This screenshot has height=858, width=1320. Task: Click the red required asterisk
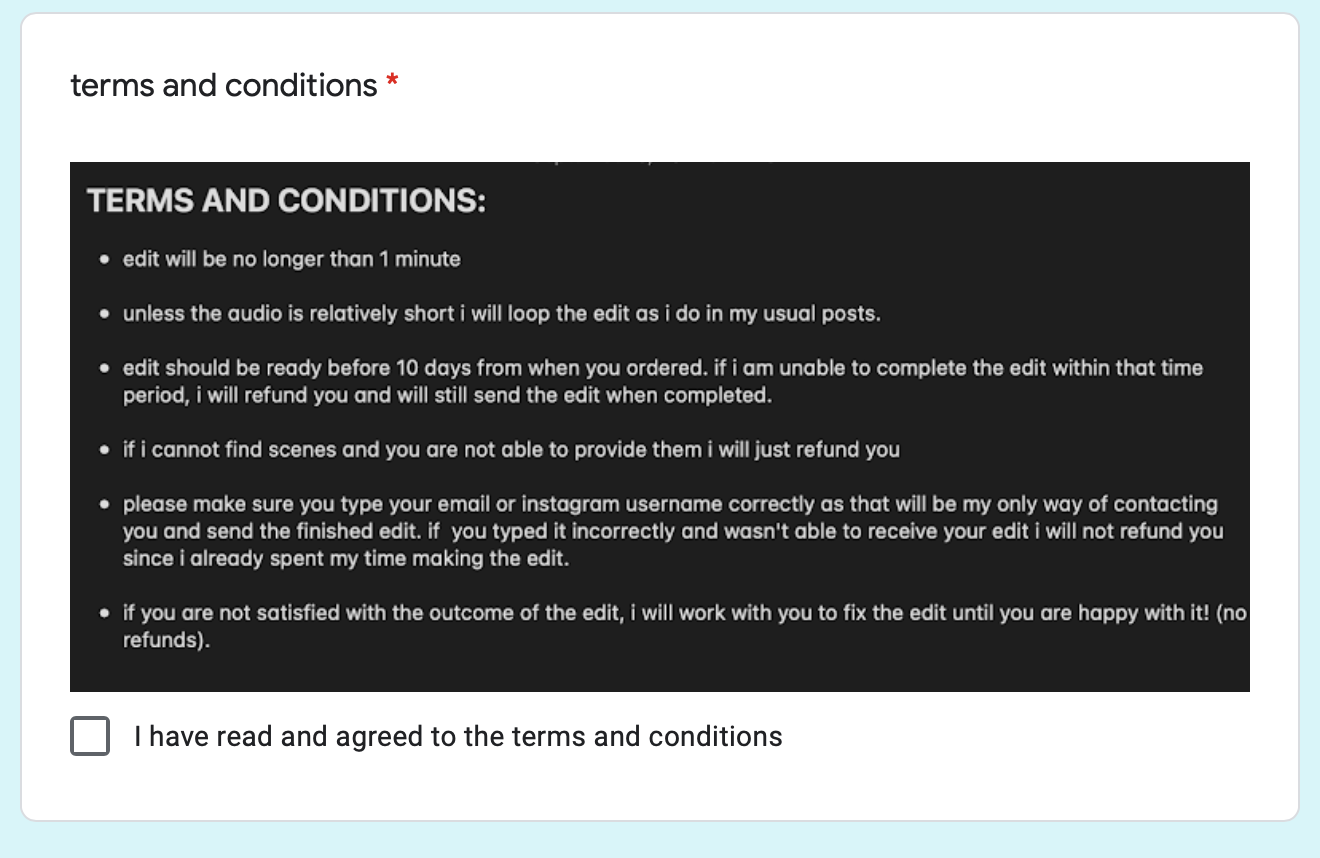tap(392, 86)
